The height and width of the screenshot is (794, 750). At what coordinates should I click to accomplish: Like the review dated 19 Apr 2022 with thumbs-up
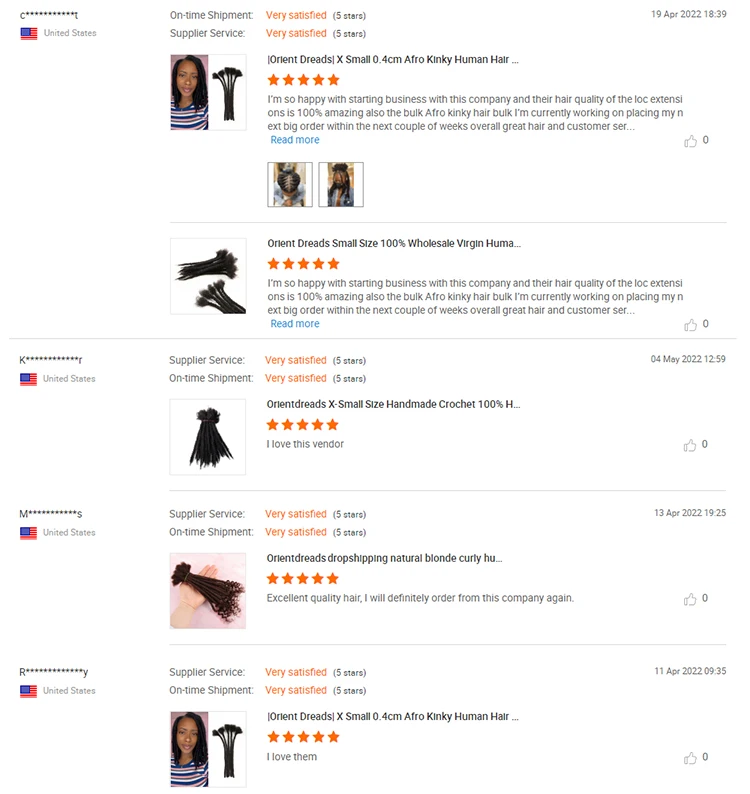point(690,141)
